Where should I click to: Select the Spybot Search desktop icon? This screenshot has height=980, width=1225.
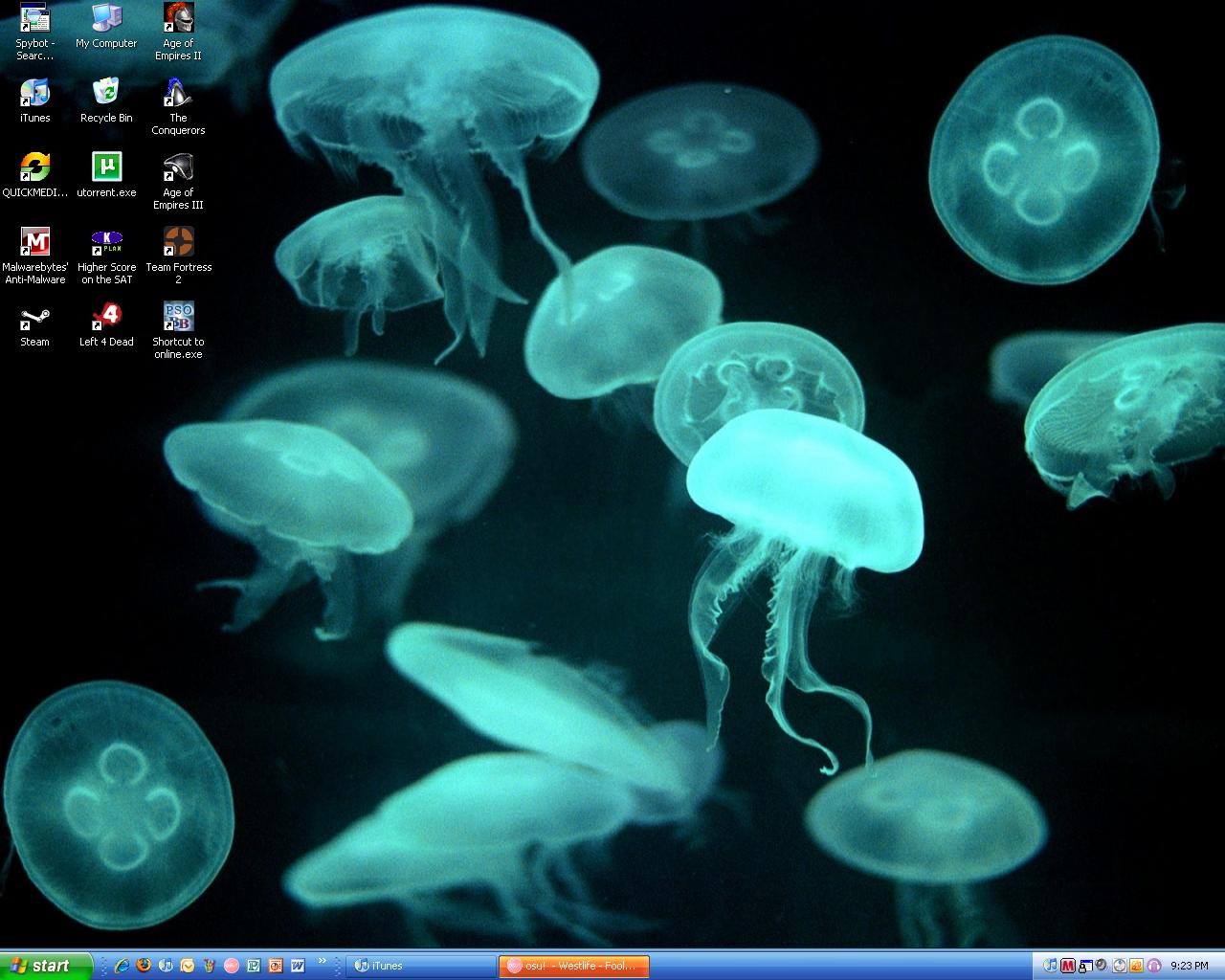click(x=35, y=32)
